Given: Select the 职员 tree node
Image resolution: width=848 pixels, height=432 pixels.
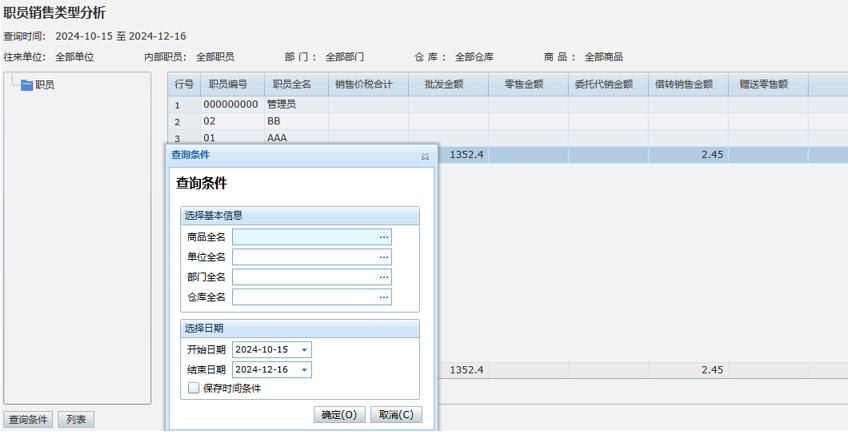Looking at the screenshot, I should [x=45, y=85].
